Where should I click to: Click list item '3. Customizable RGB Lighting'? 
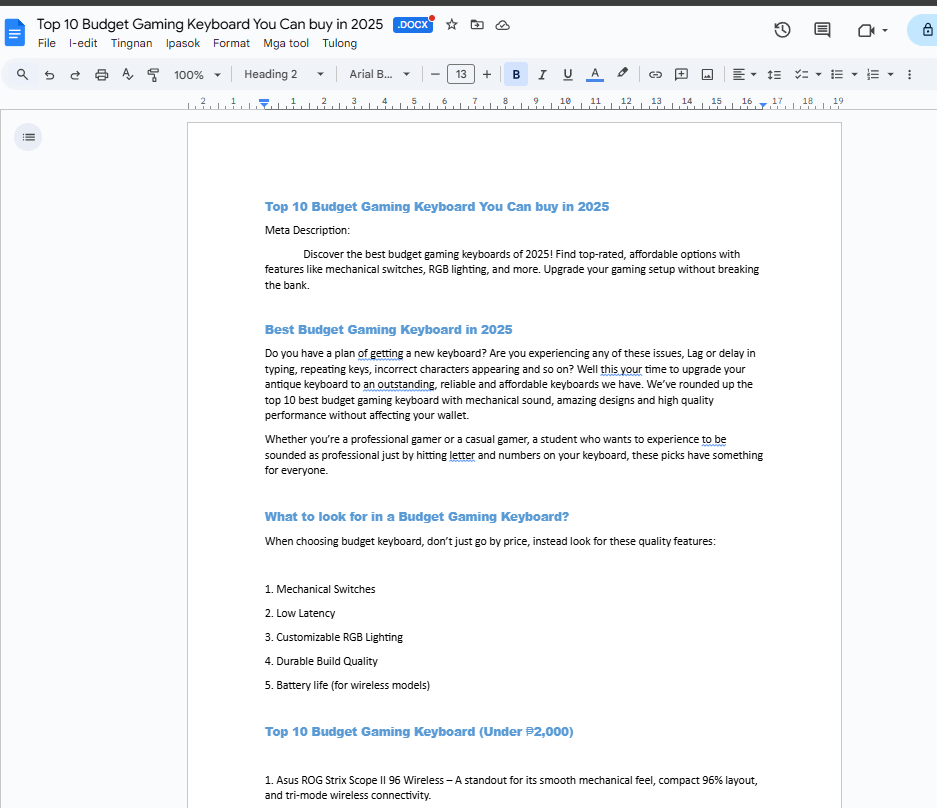pyautogui.click(x=333, y=637)
